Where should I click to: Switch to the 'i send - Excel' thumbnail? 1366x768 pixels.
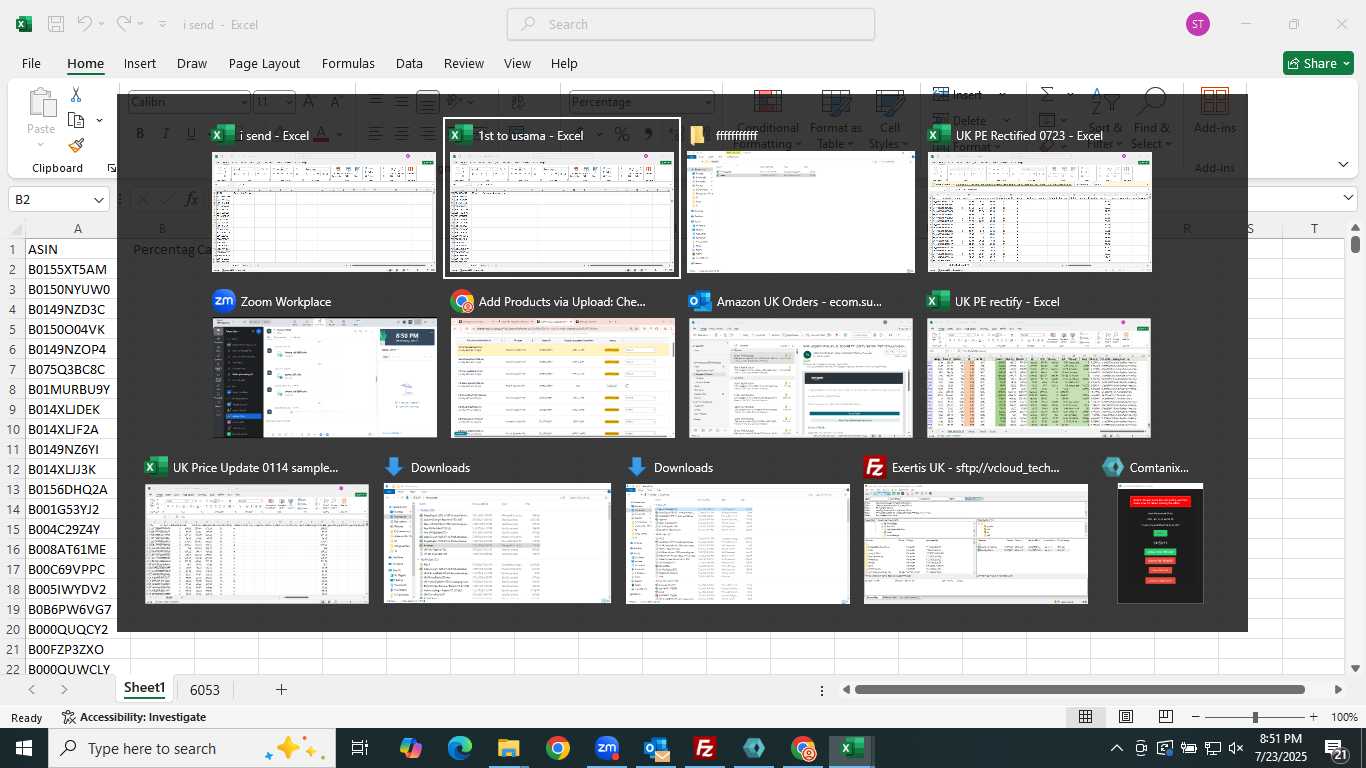pyautogui.click(x=324, y=198)
